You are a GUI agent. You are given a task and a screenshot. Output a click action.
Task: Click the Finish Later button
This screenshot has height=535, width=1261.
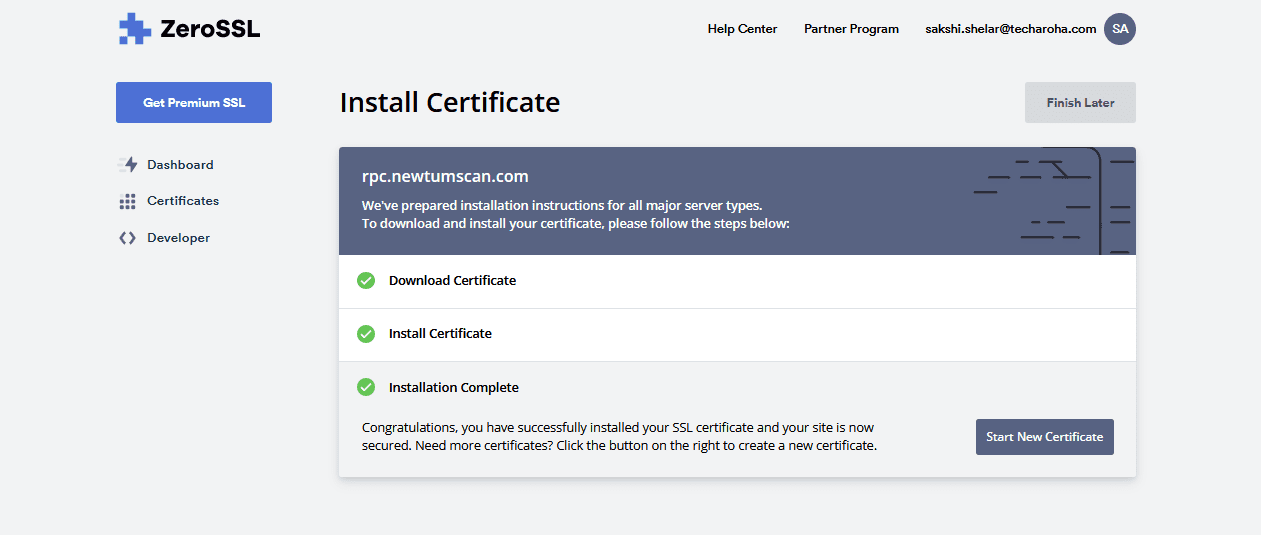[x=1080, y=103]
